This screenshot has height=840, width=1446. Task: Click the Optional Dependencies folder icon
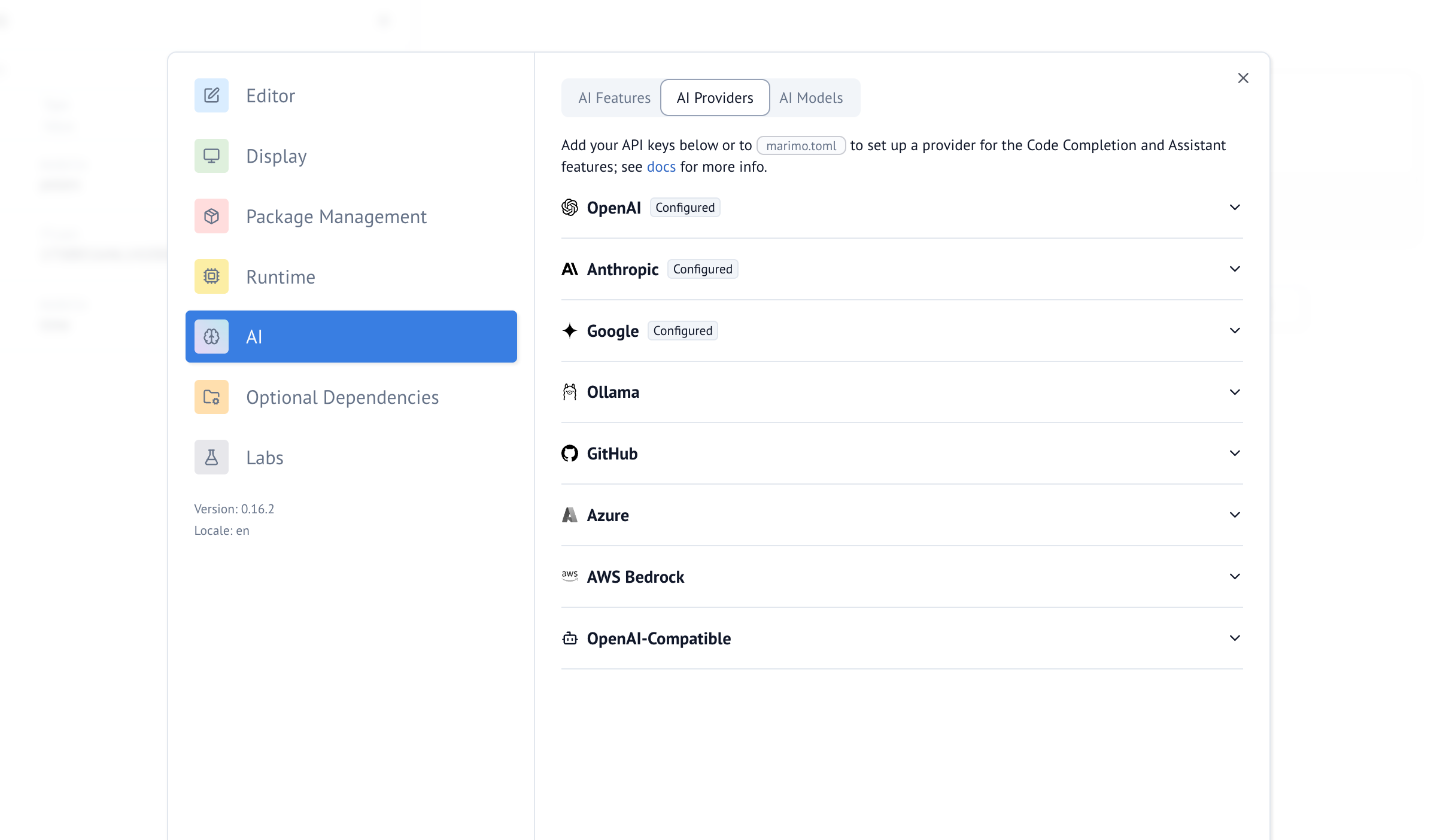pyautogui.click(x=211, y=397)
